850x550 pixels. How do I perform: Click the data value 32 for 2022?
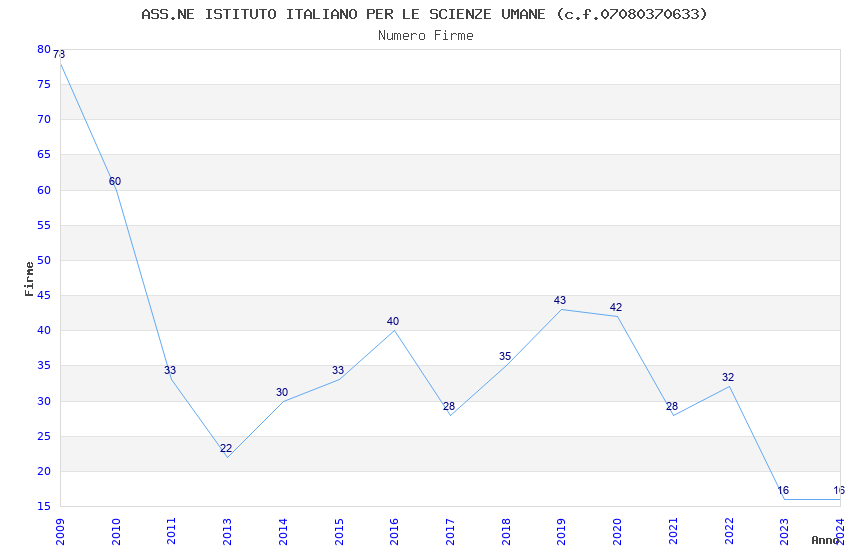(x=727, y=377)
